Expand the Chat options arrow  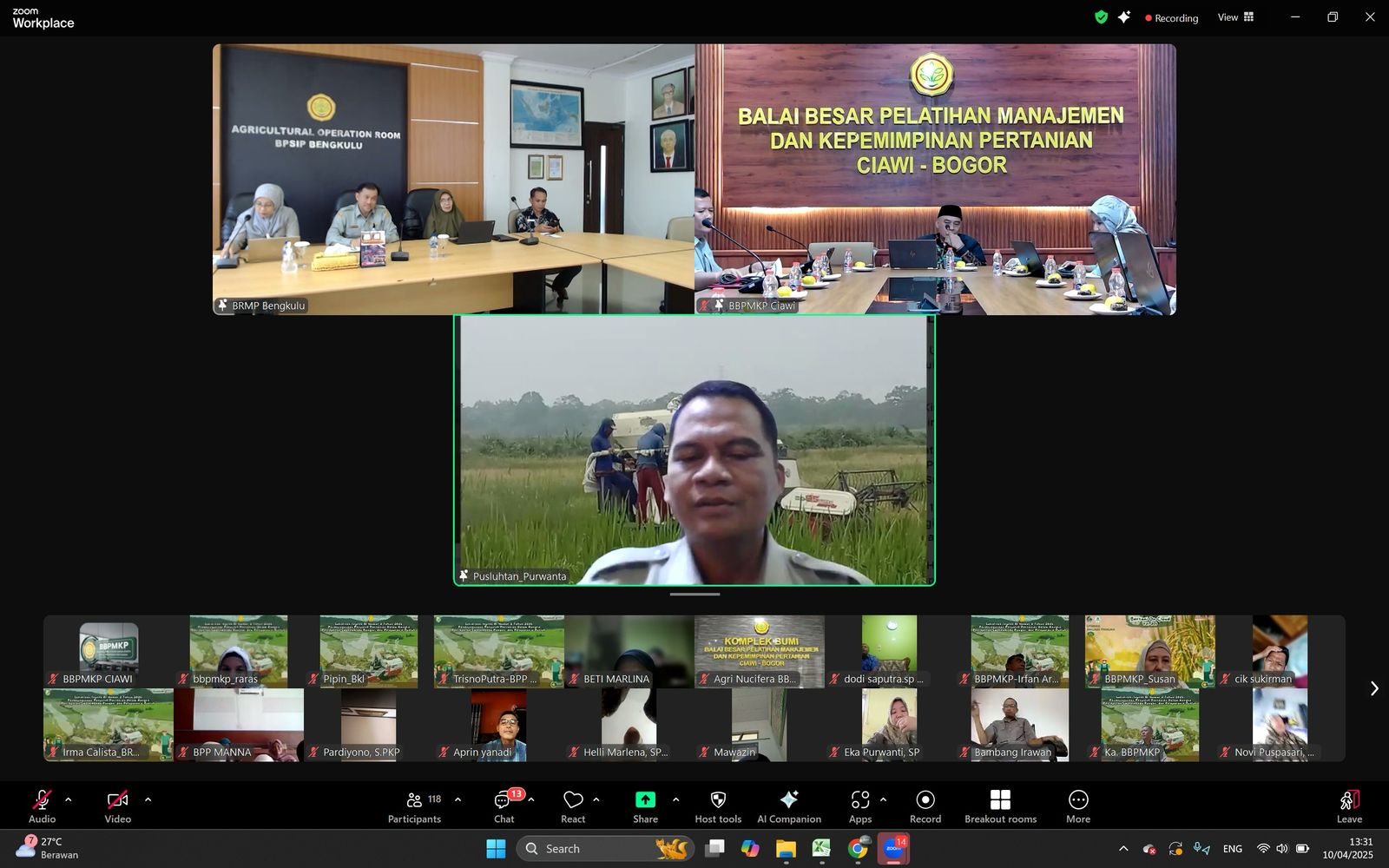coord(530,799)
